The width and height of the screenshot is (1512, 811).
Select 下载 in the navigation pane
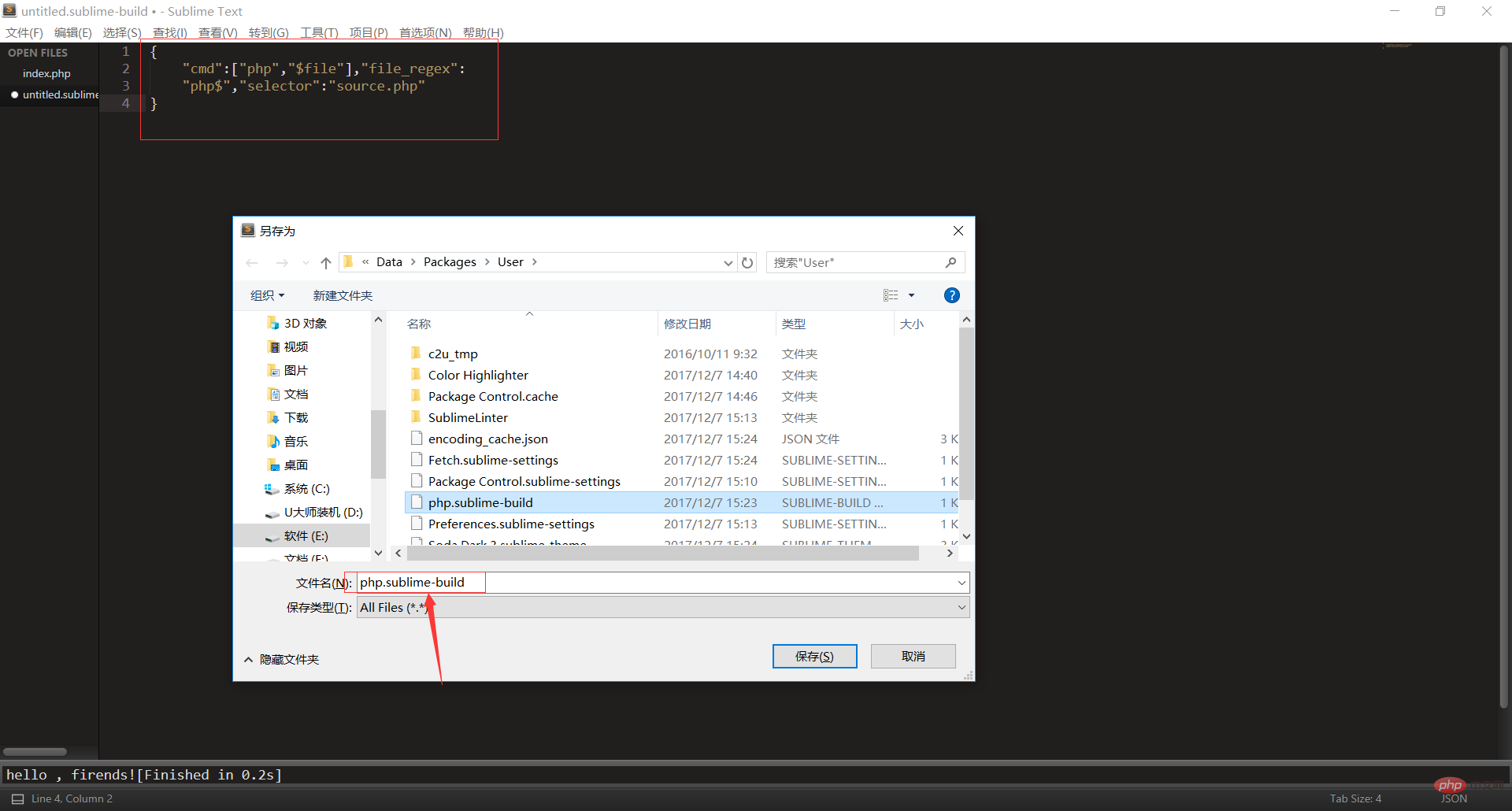point(295,418)
